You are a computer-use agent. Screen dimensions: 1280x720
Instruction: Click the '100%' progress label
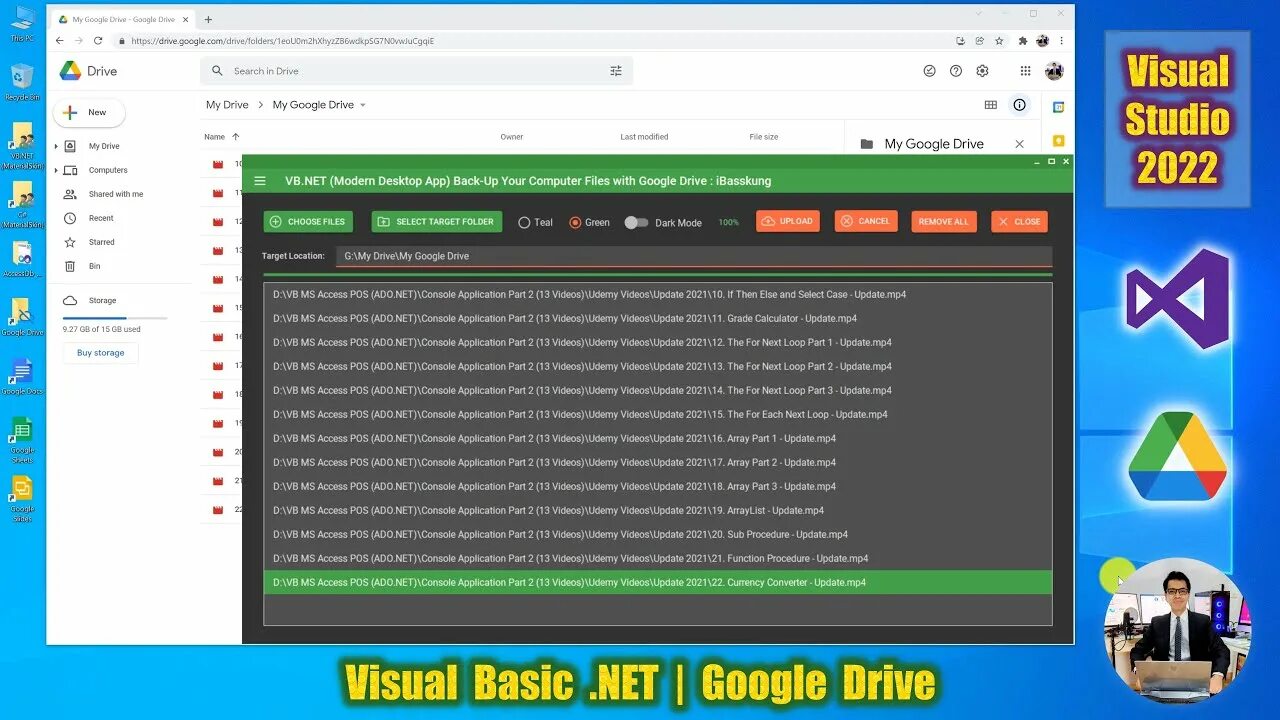point(728,222)
